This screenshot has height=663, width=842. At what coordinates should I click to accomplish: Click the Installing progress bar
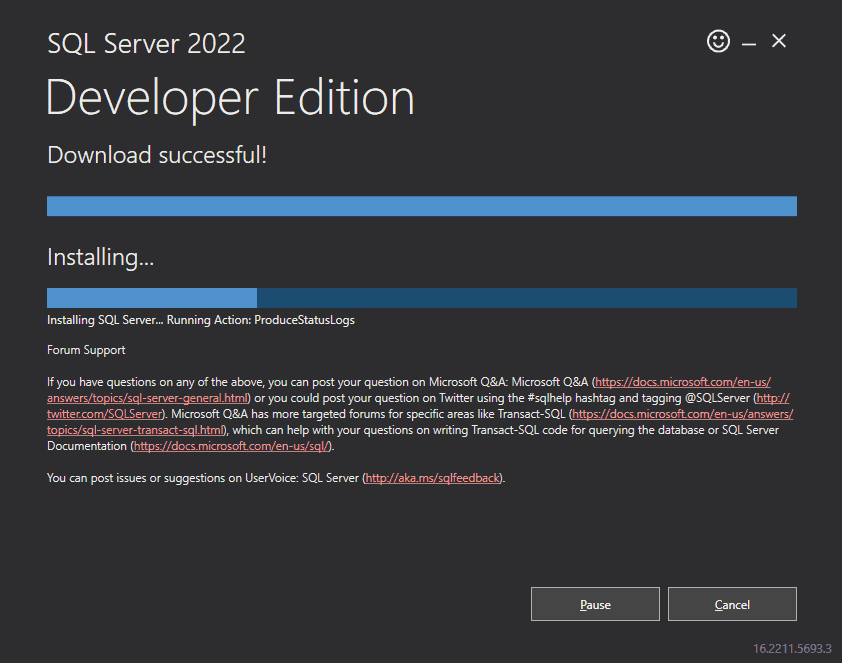421,298
